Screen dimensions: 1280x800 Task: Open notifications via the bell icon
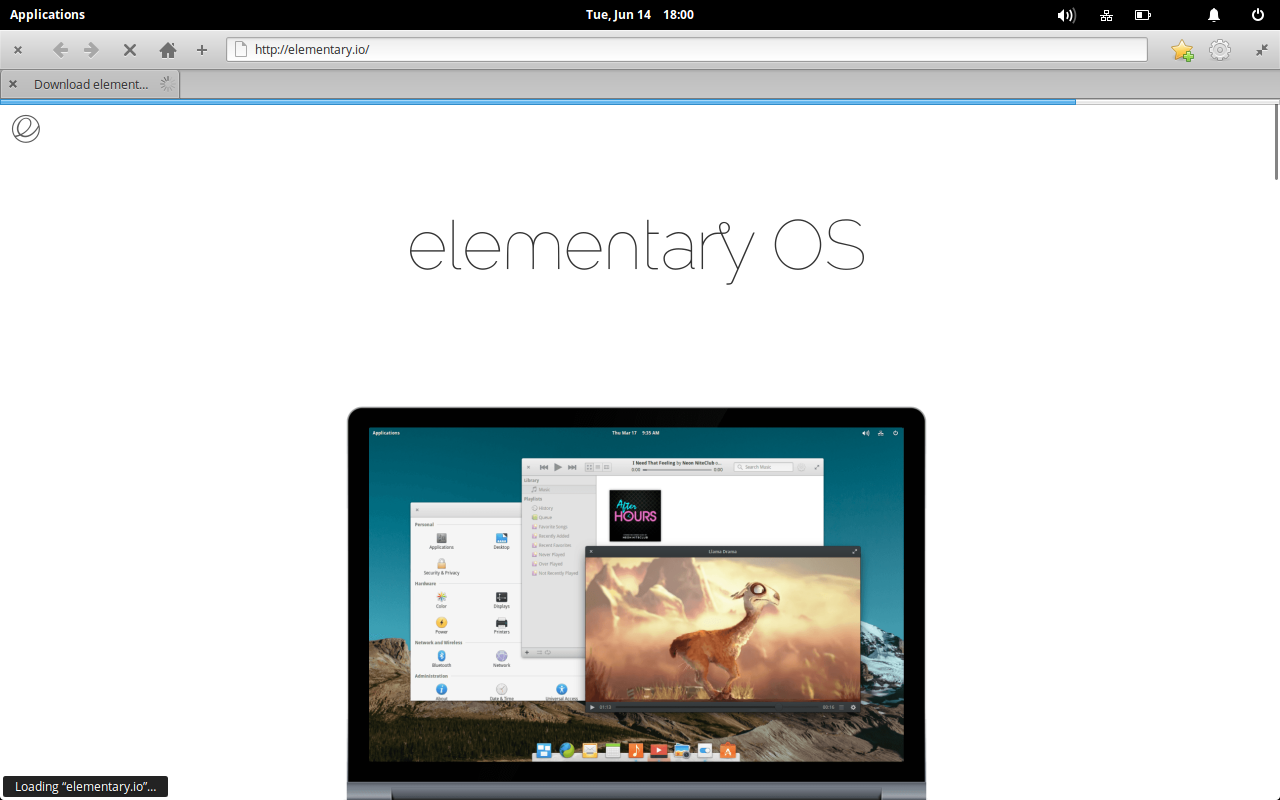pos(1213,14)
